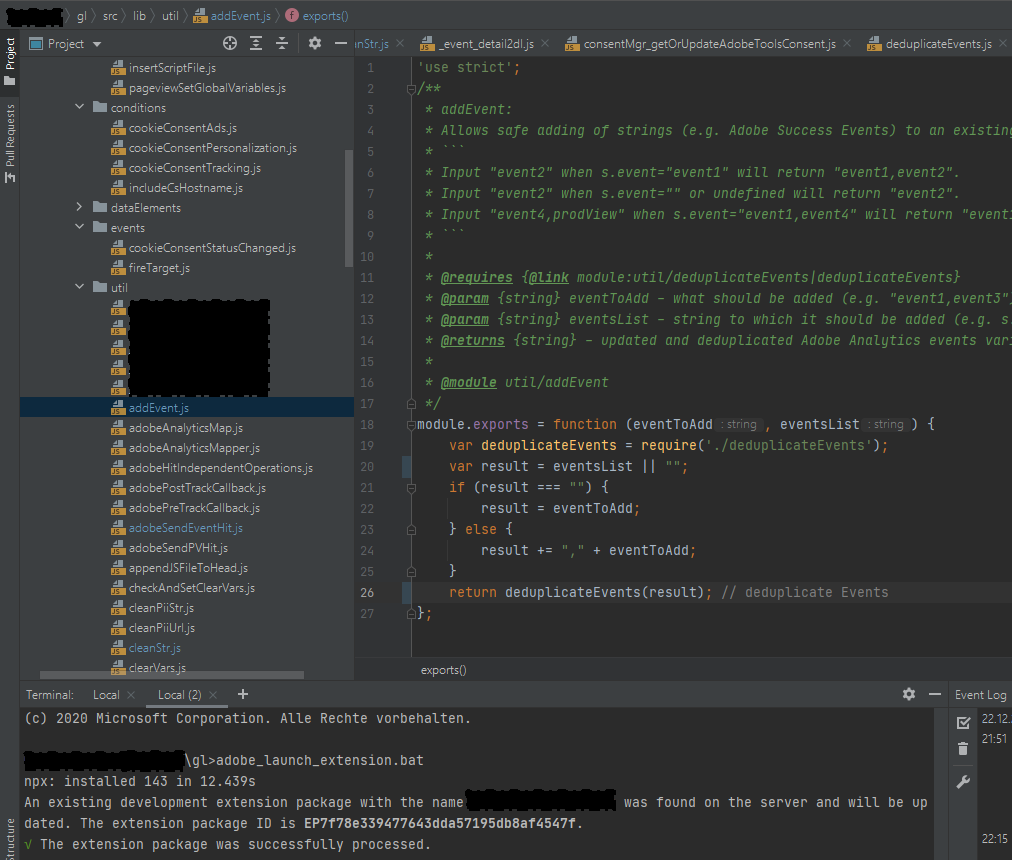This screenshot has width=1012, height=860.
Task: Close the consentMgr_getOrUpdateAdobeToolsConsent.js tab
Action: 847,43
